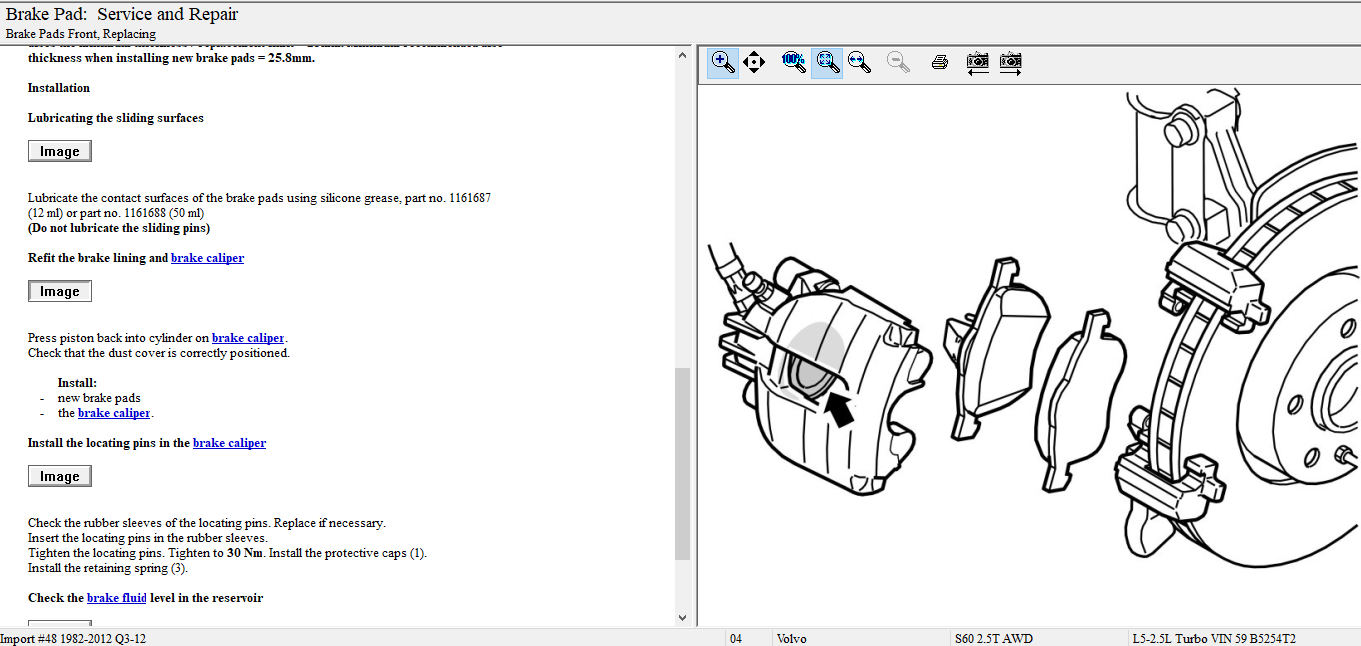This screenshot has height=646, width=1361.
Task: Click brake caliper link in the Install list
Action: coord(114,413)
